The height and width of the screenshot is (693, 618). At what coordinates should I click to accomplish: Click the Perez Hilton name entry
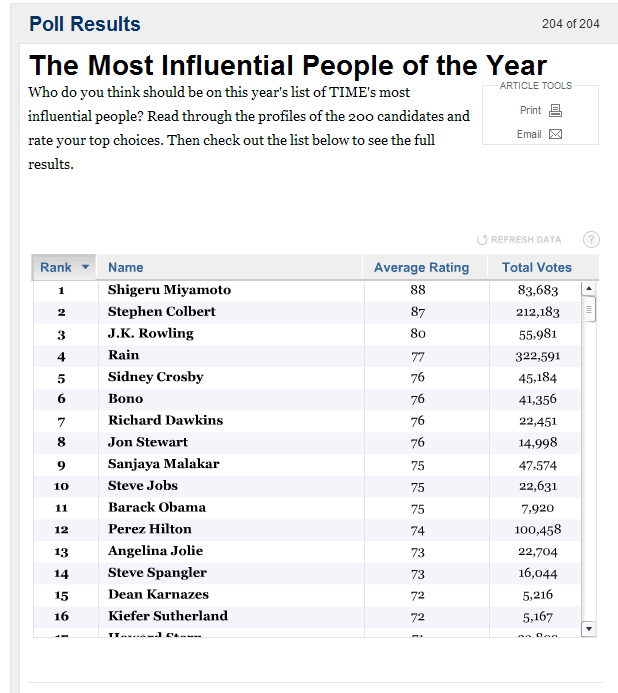click(x=150, y=529)
